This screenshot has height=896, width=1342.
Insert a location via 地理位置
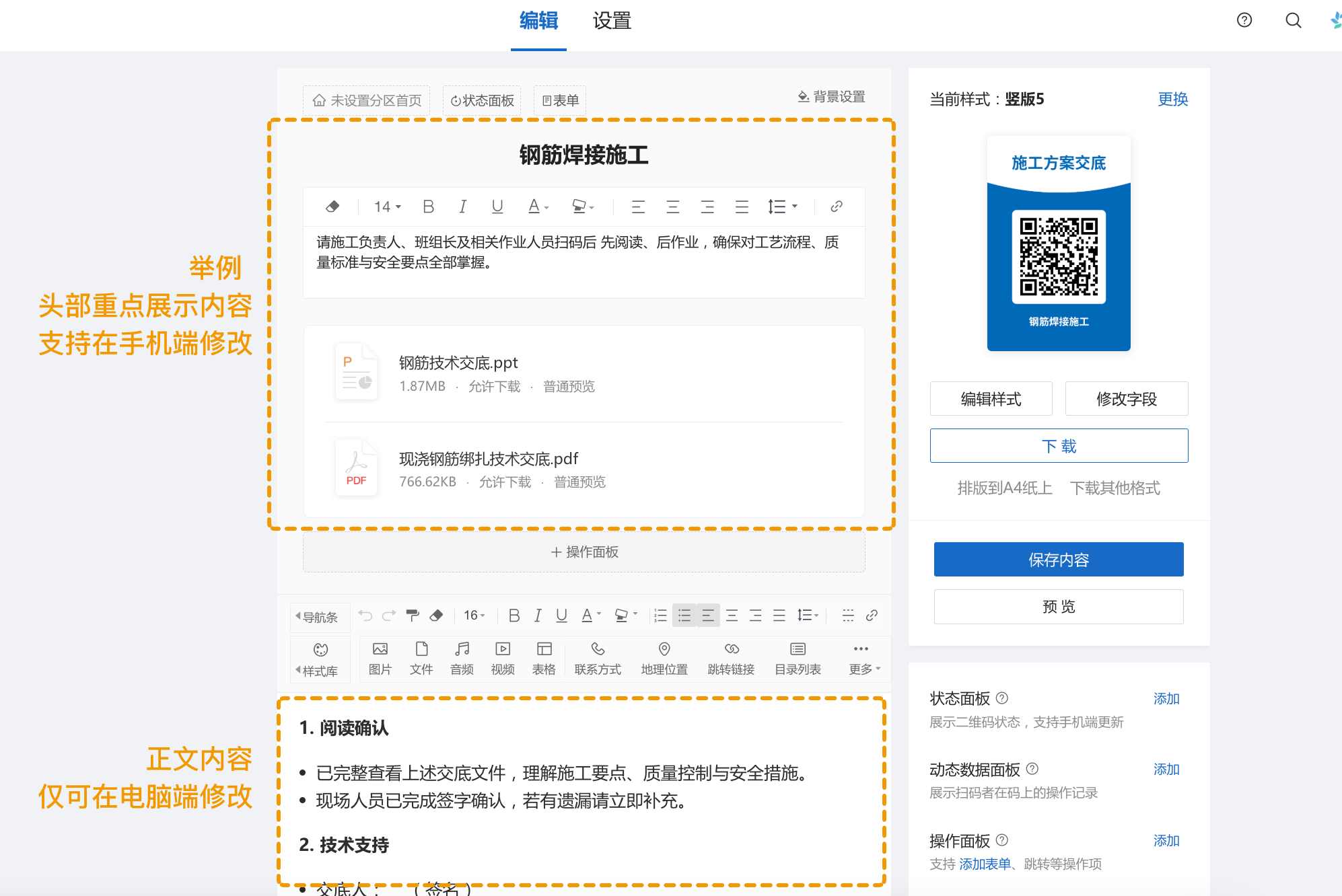(x=664, y=658)
